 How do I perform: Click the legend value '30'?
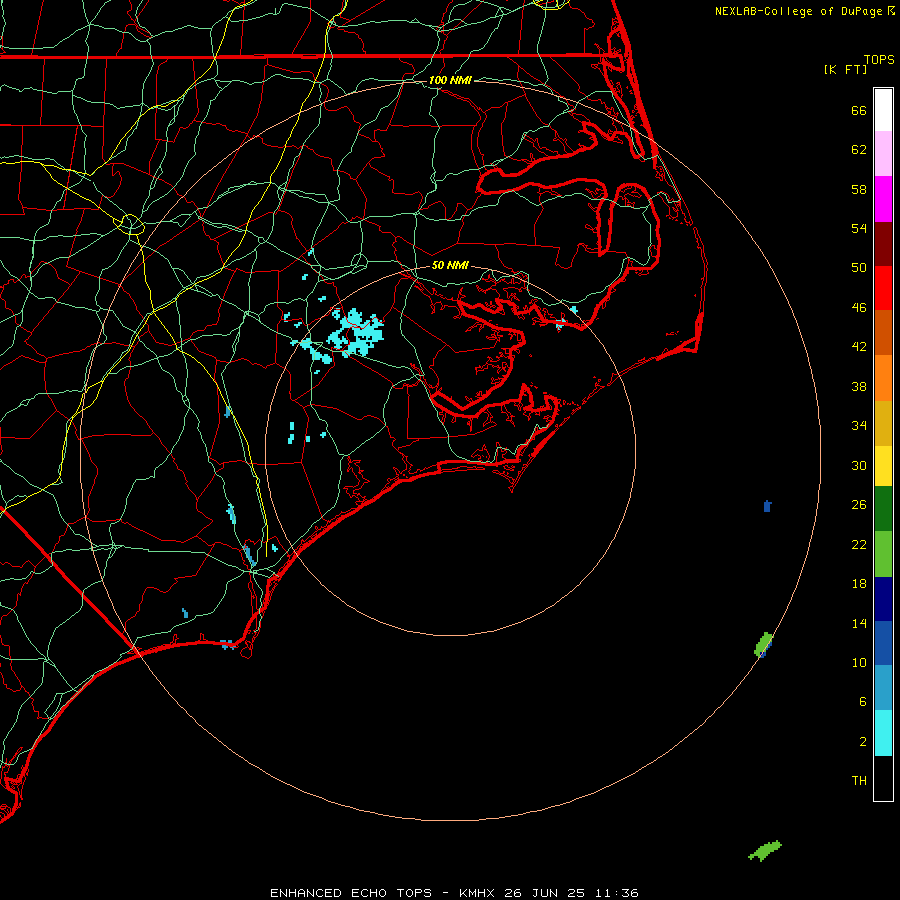[x=859, y=465]
